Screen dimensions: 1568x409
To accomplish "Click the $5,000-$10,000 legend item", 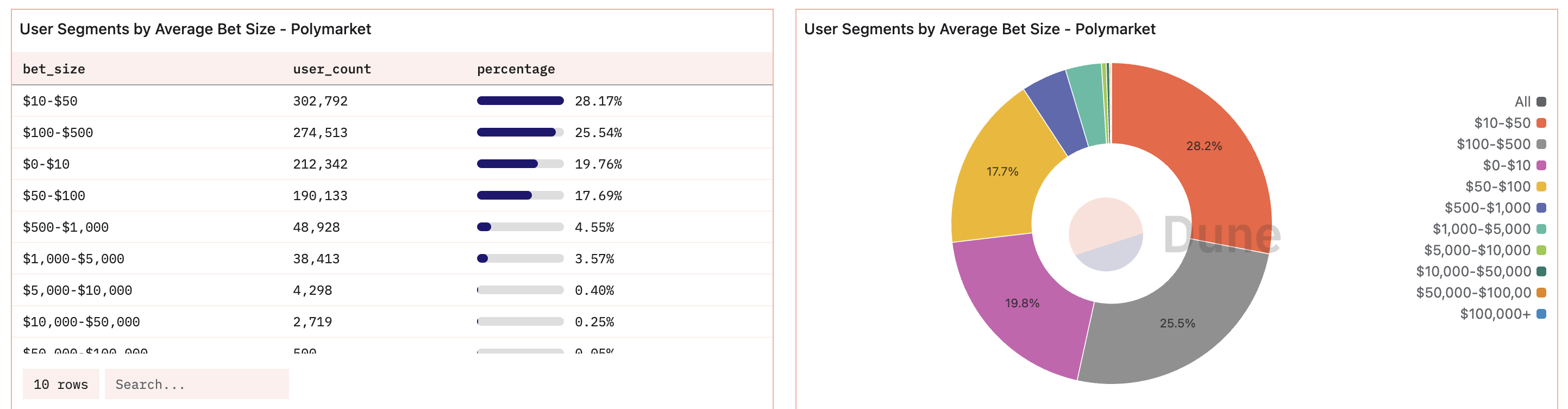I will [x=1483, y=251].
